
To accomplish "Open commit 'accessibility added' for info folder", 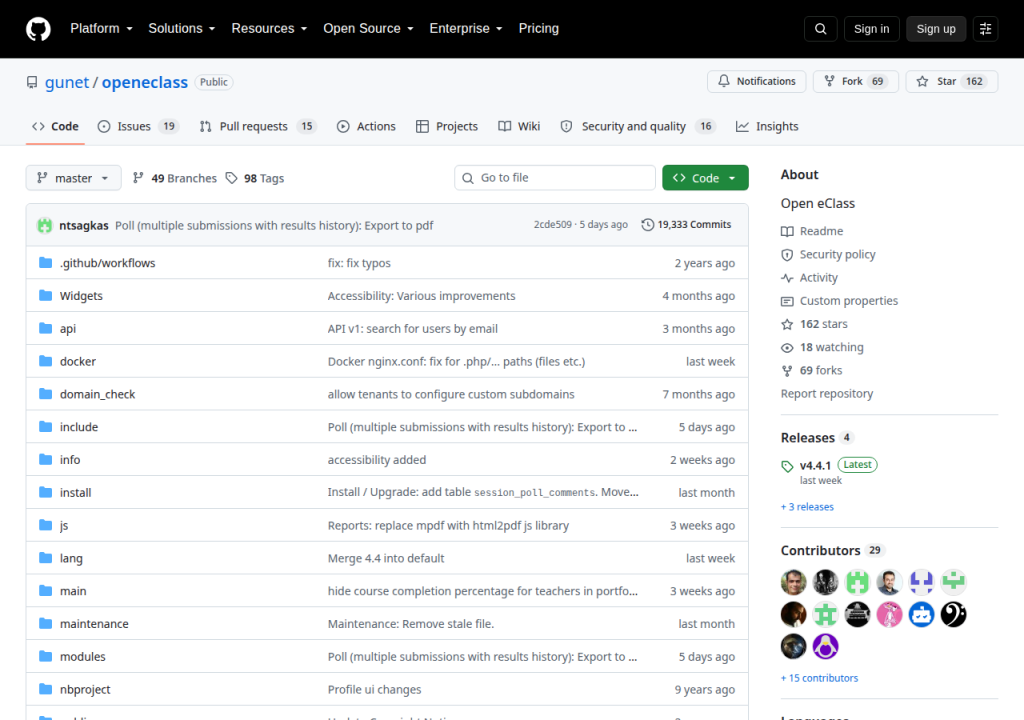I will [x=377, y=460].
